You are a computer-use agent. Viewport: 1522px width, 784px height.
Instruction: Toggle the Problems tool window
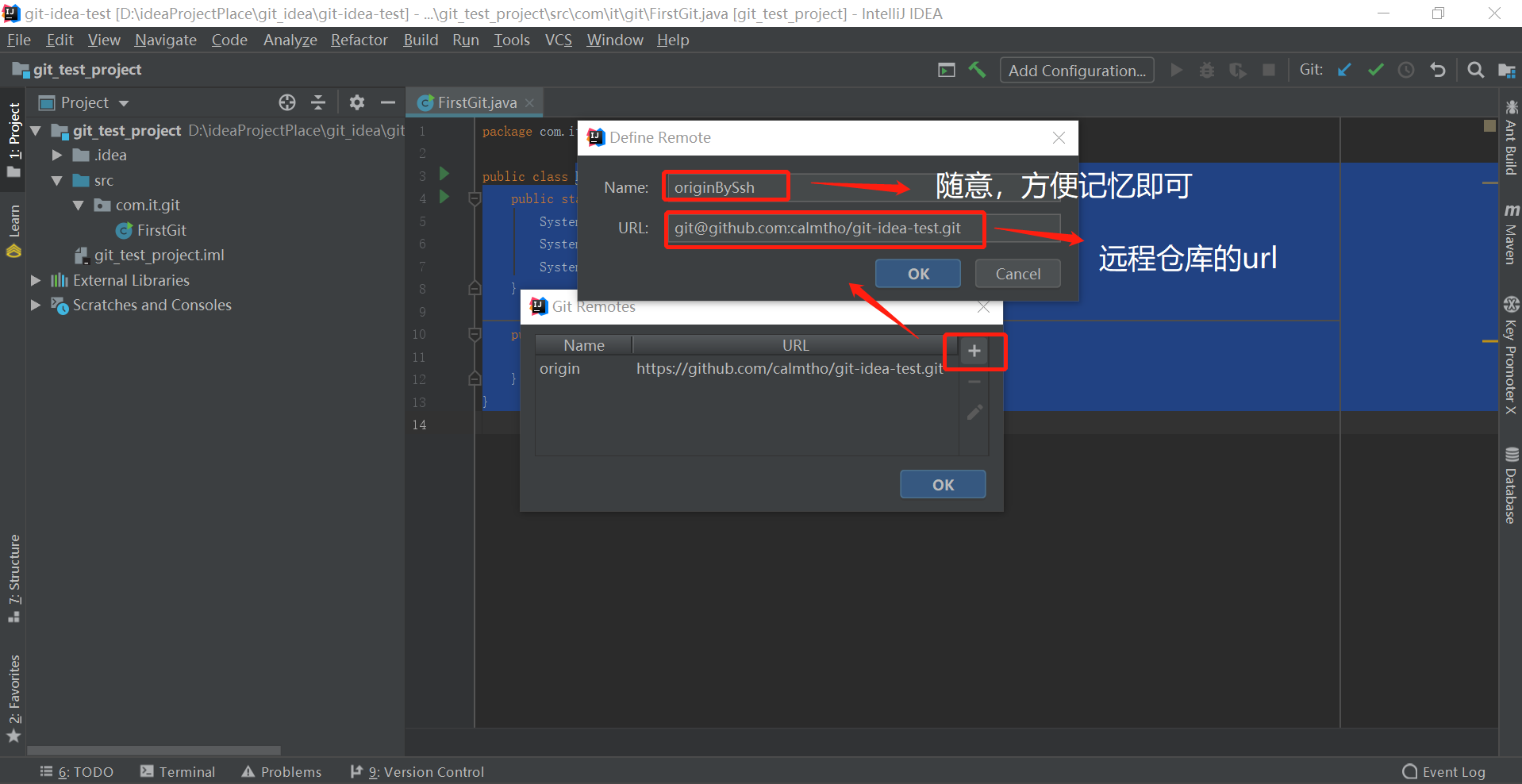point(282,772)
